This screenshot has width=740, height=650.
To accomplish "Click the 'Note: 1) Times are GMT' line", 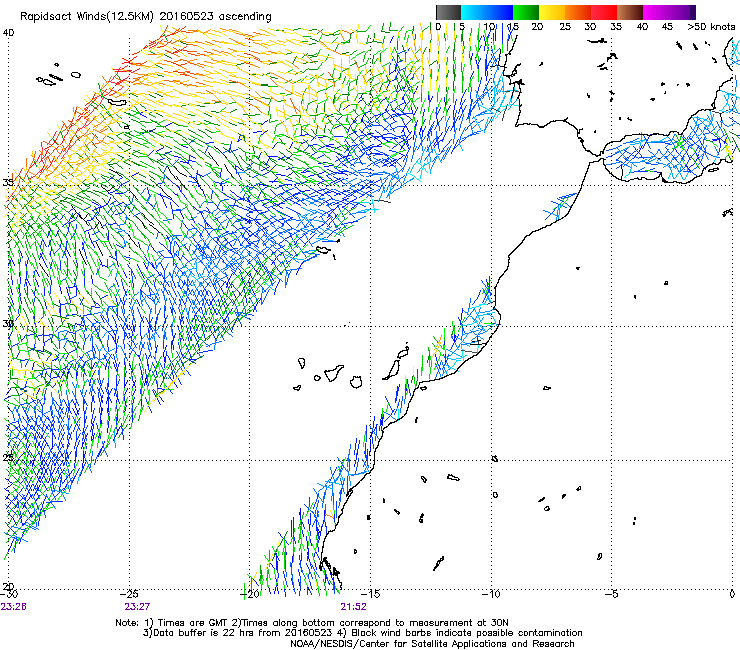I will 312,623.
